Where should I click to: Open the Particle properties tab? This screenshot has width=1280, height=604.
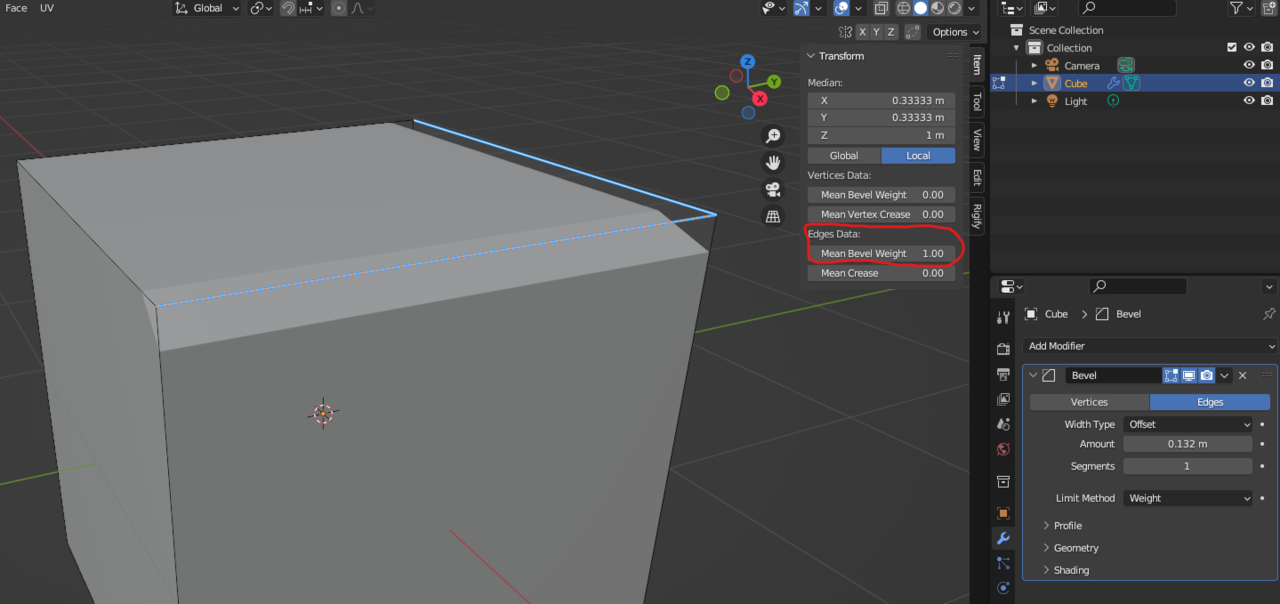tap(1002, 563)
